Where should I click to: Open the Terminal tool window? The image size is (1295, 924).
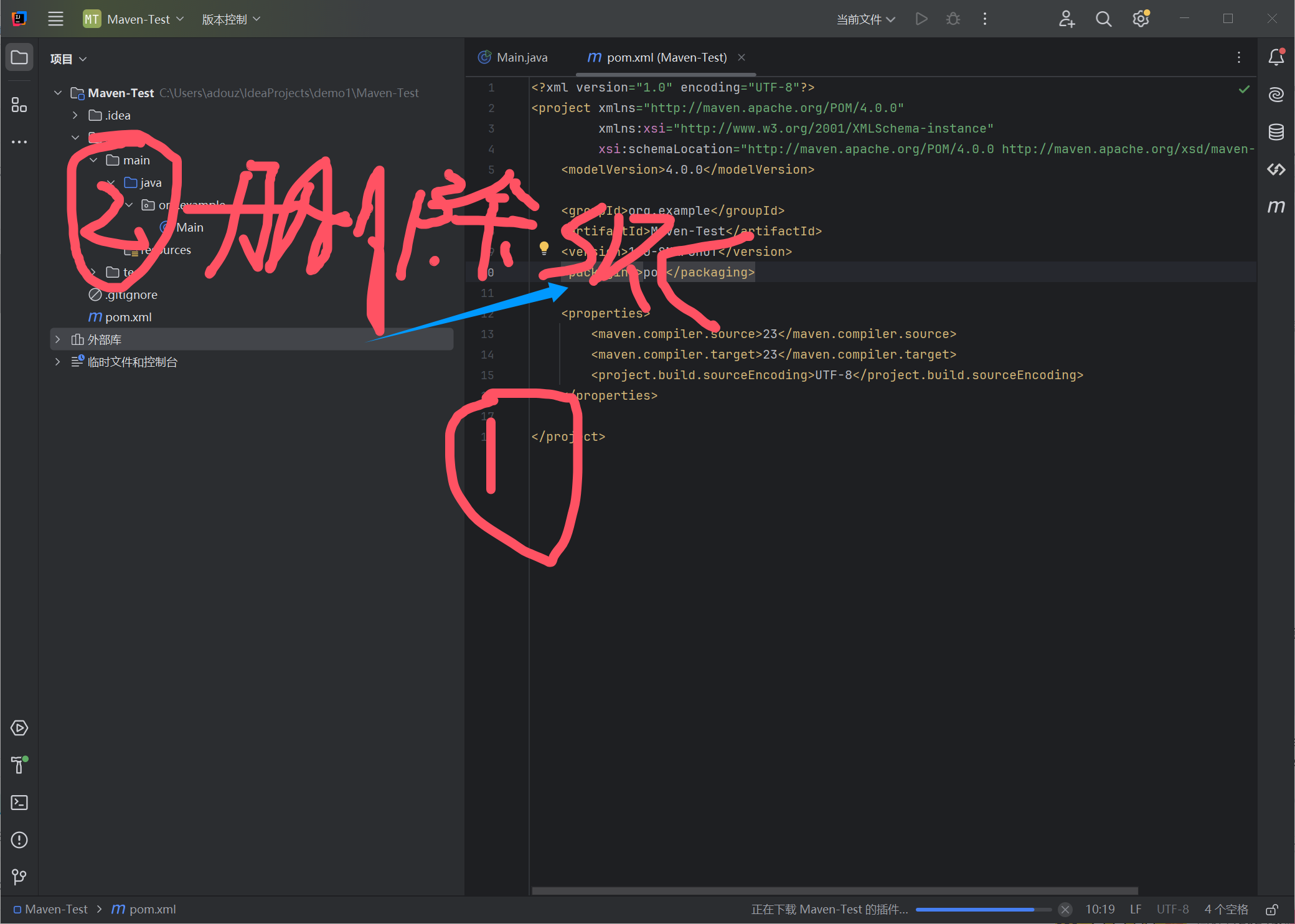coord(19,803)
